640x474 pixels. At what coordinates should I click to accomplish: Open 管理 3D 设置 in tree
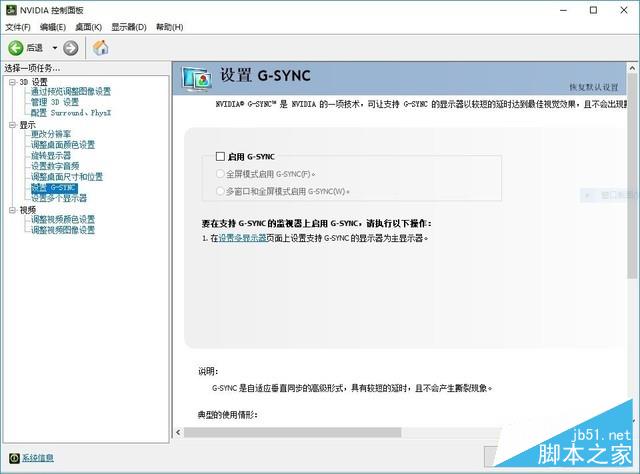[x=55, y=102]
